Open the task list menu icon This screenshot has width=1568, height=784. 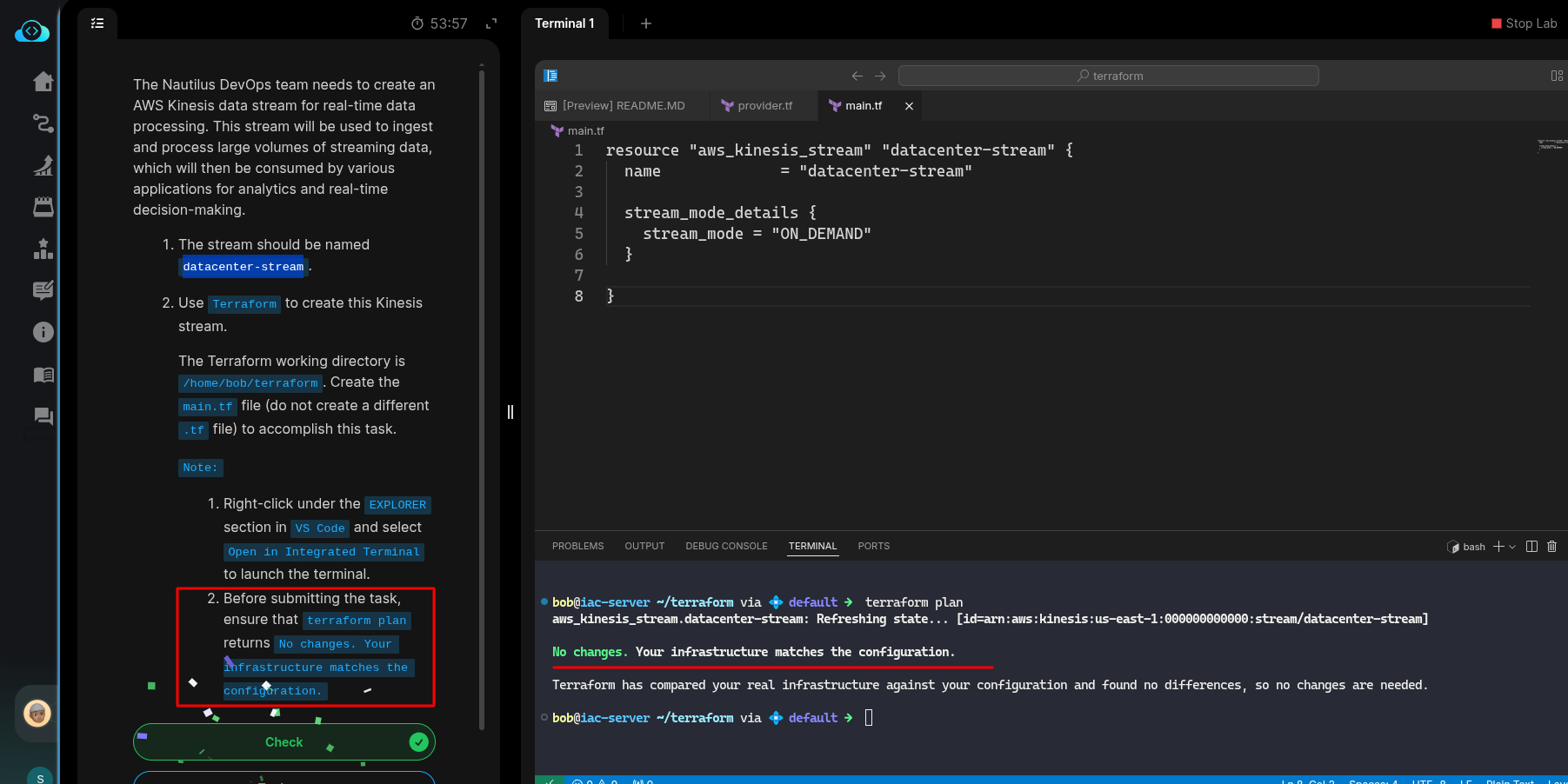(x=97, y=23)
